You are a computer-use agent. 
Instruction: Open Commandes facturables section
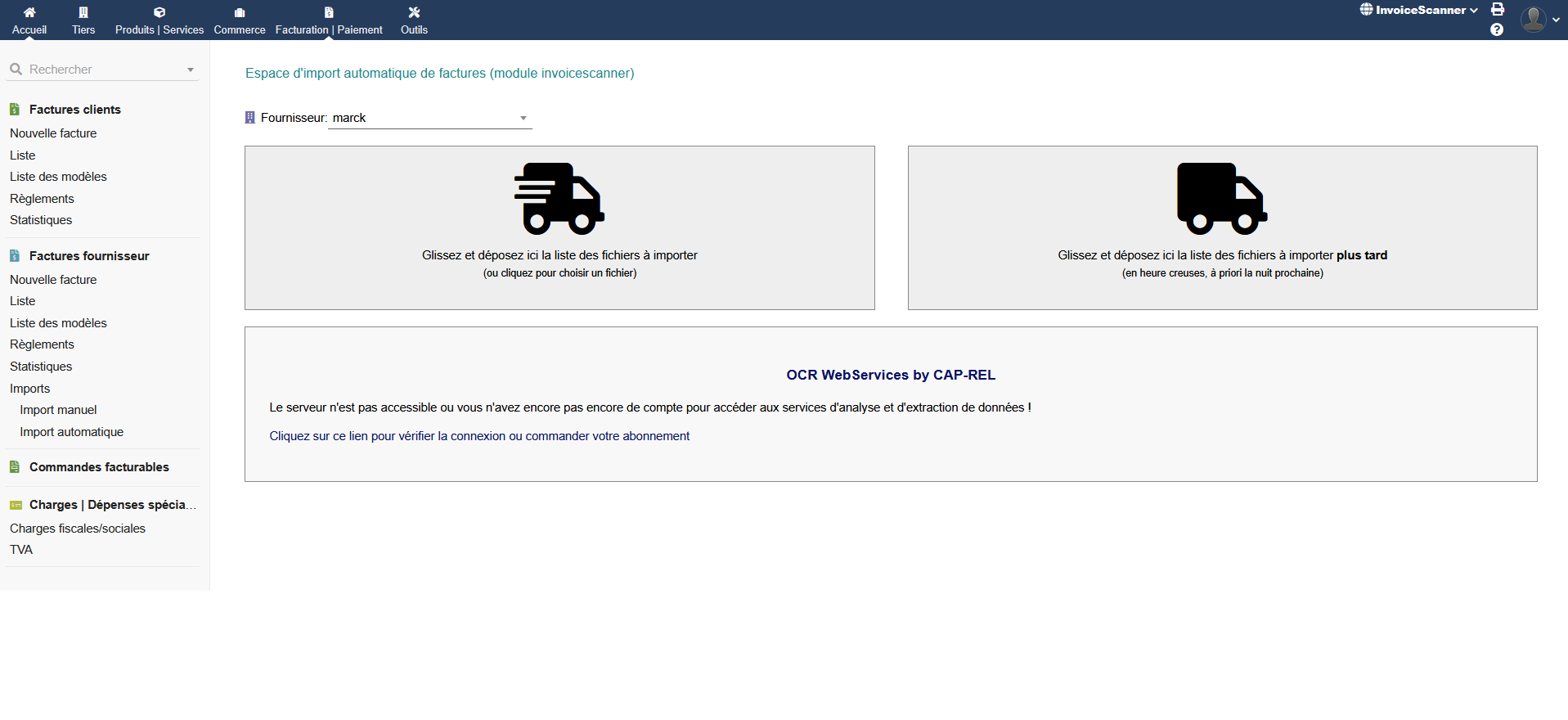[99, 467]
